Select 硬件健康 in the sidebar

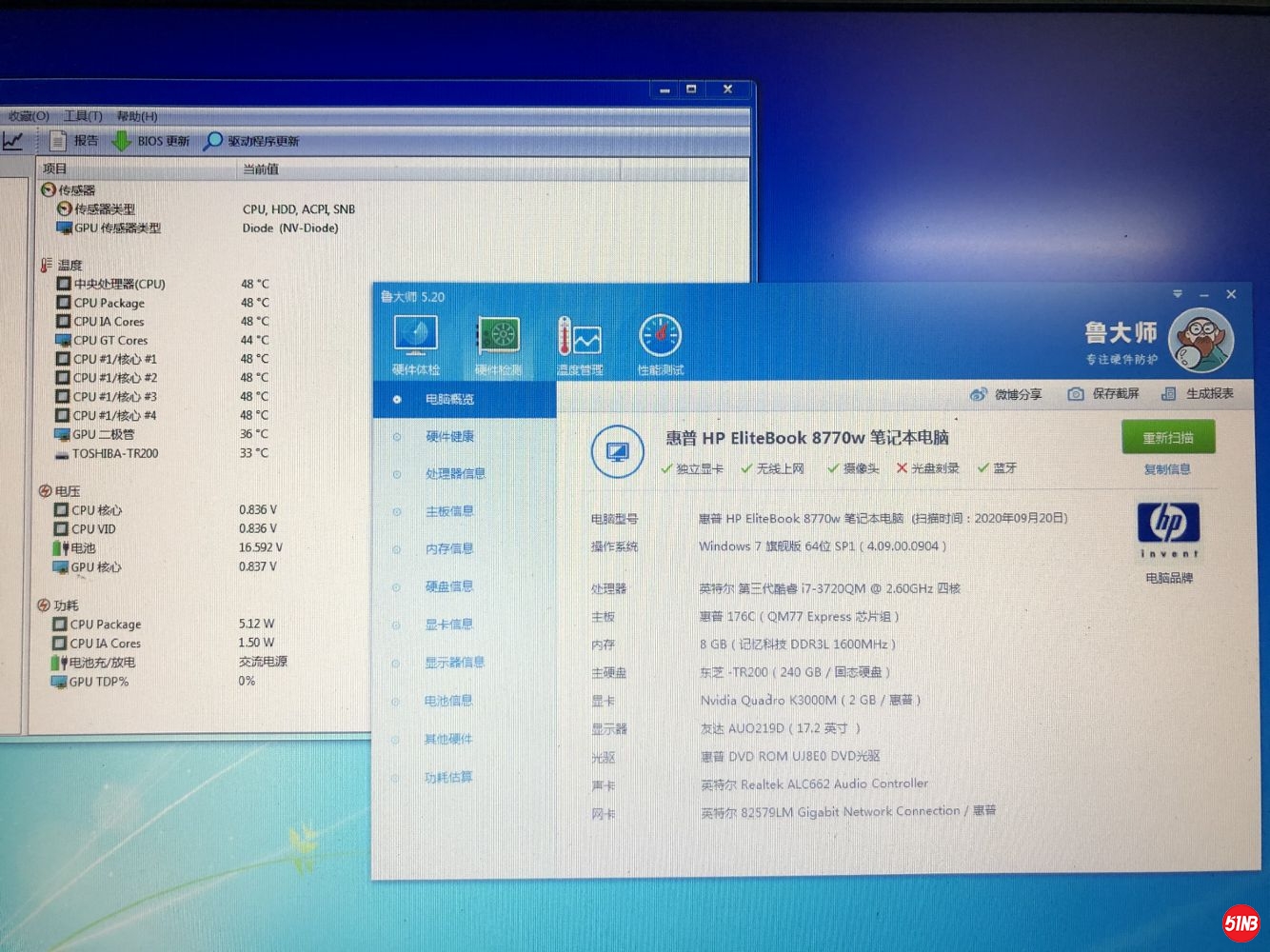click(x=449, y=437)
